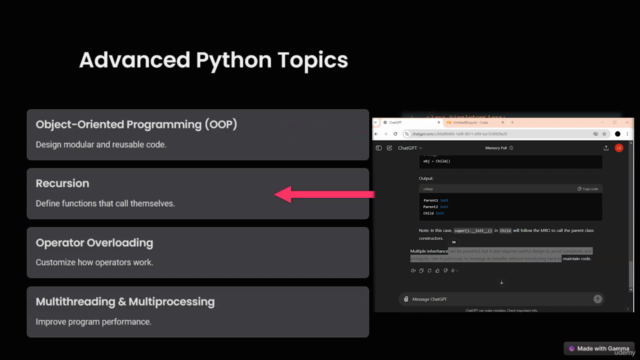Click the eye-slash icon in the address bar

[x=596, y=134]
